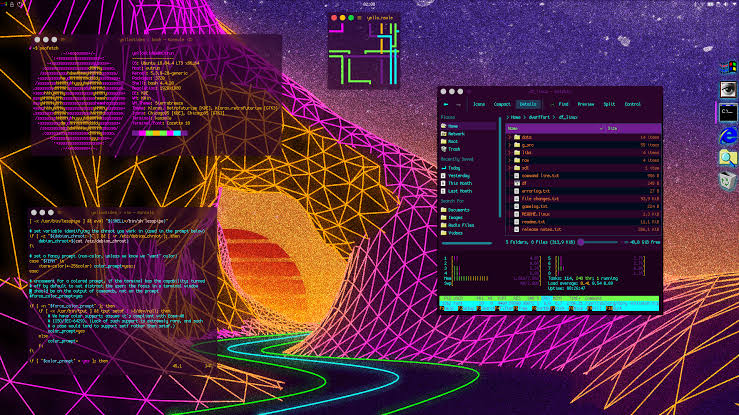Select the Home place icon in sidebar
739x415 pixels.
443,126
